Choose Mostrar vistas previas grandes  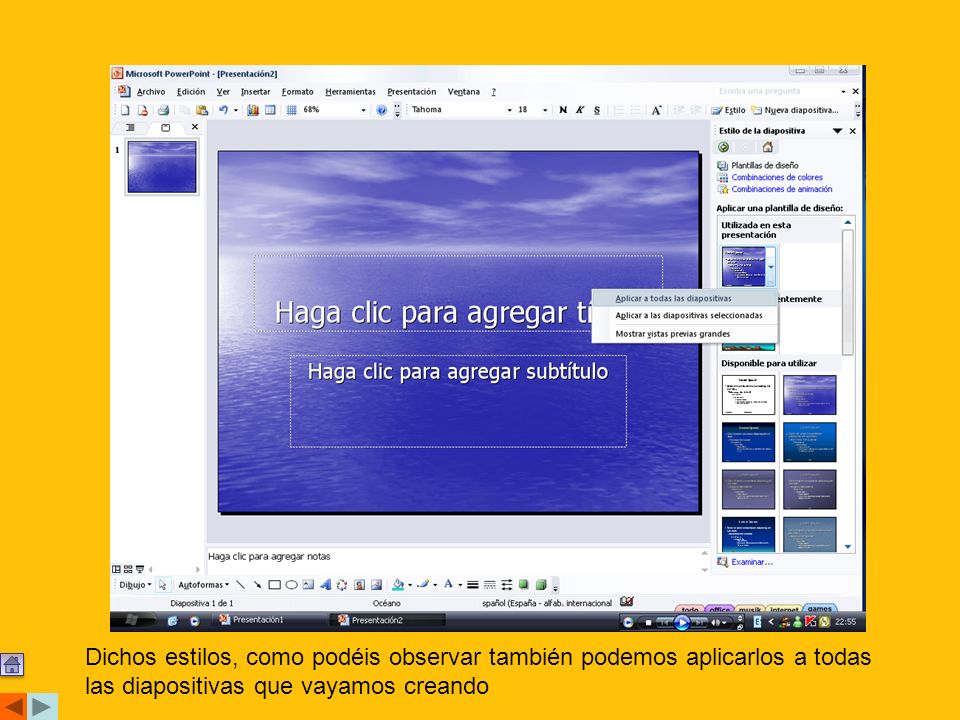(685, 334)
